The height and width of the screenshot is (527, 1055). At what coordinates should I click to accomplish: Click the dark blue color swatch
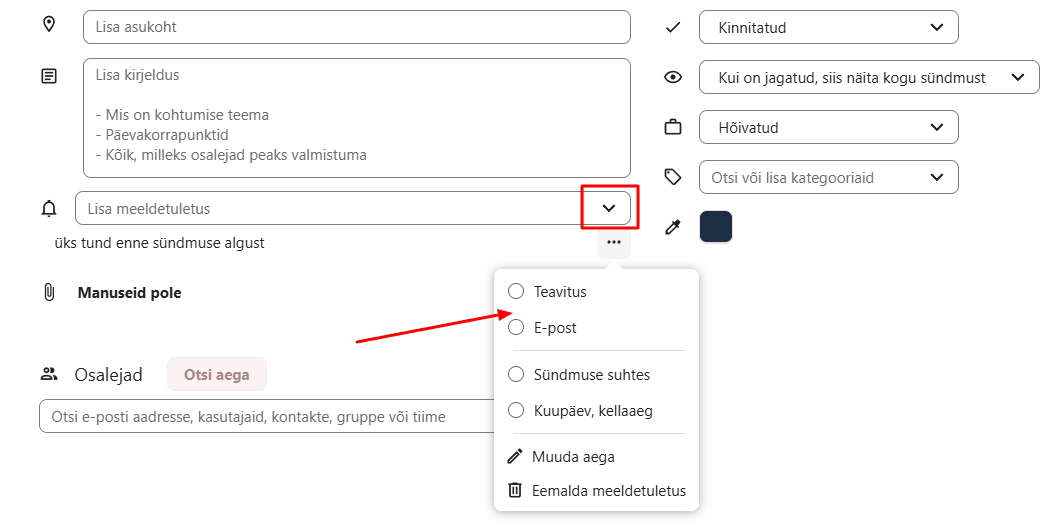(x=716, y=227)
